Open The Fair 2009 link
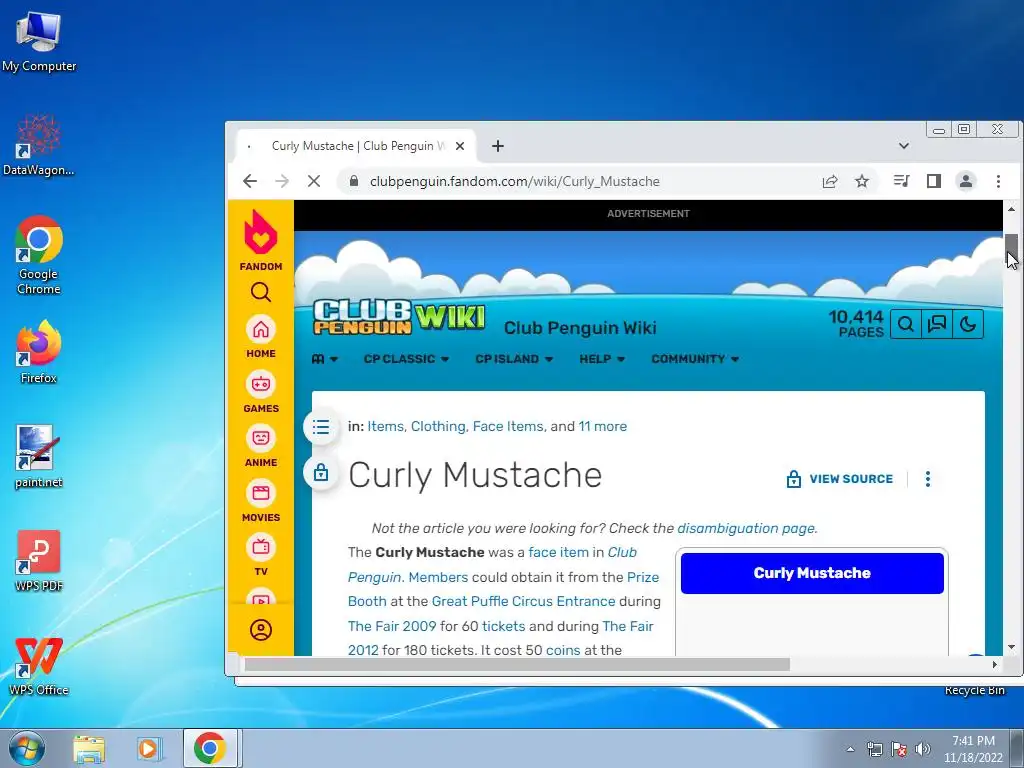Viewport: 1024px width, 768px height. 392,626
